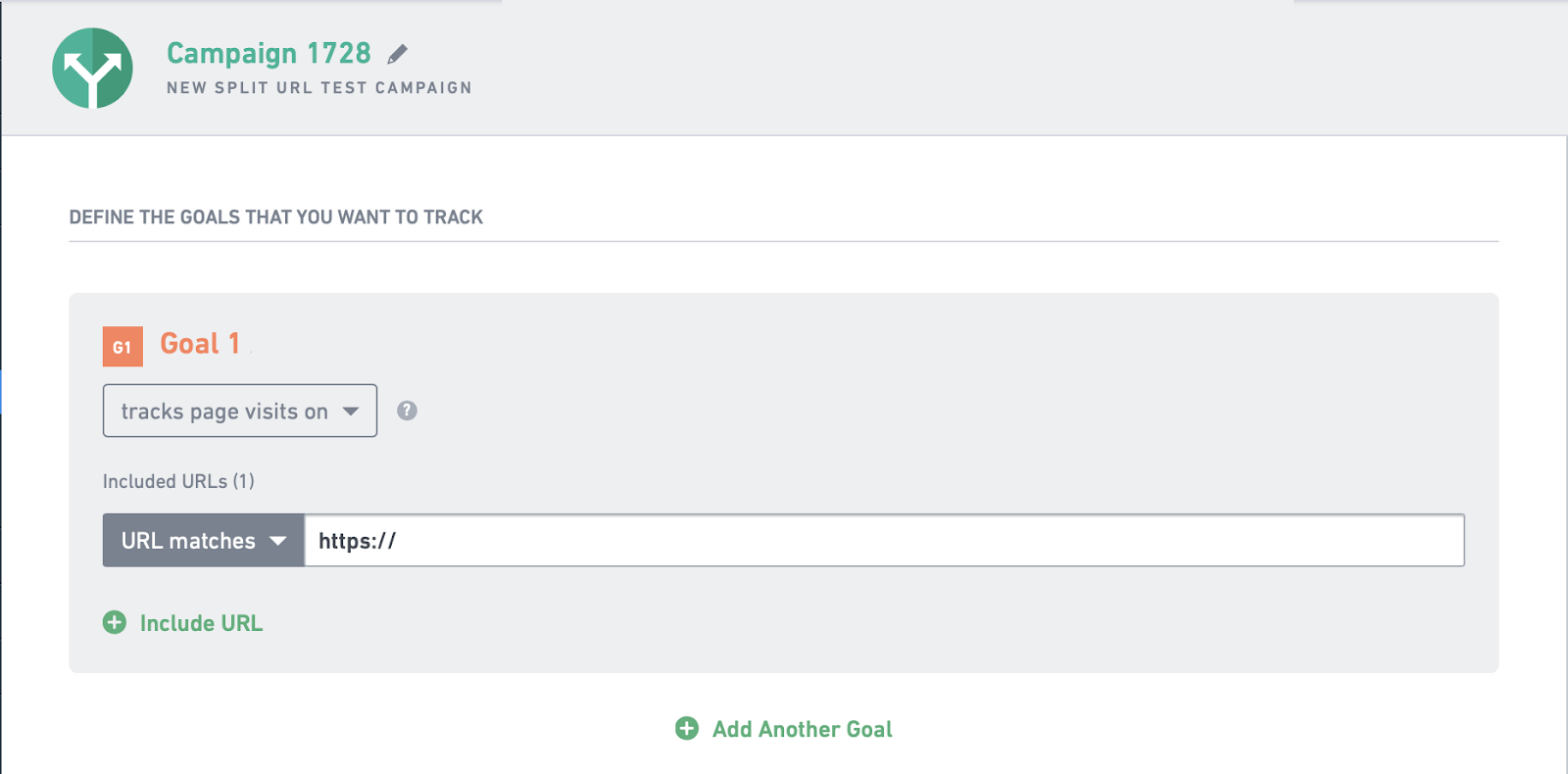Click Include URL link
This screenshot has width=1568, height=774.
(x=201, y=623)
